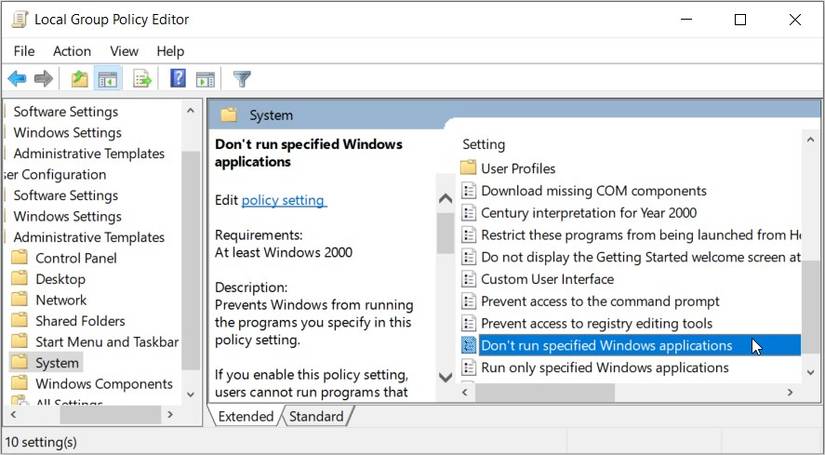Select Prevent access to registry editing tools
The image size is (825, 455).
596,323
